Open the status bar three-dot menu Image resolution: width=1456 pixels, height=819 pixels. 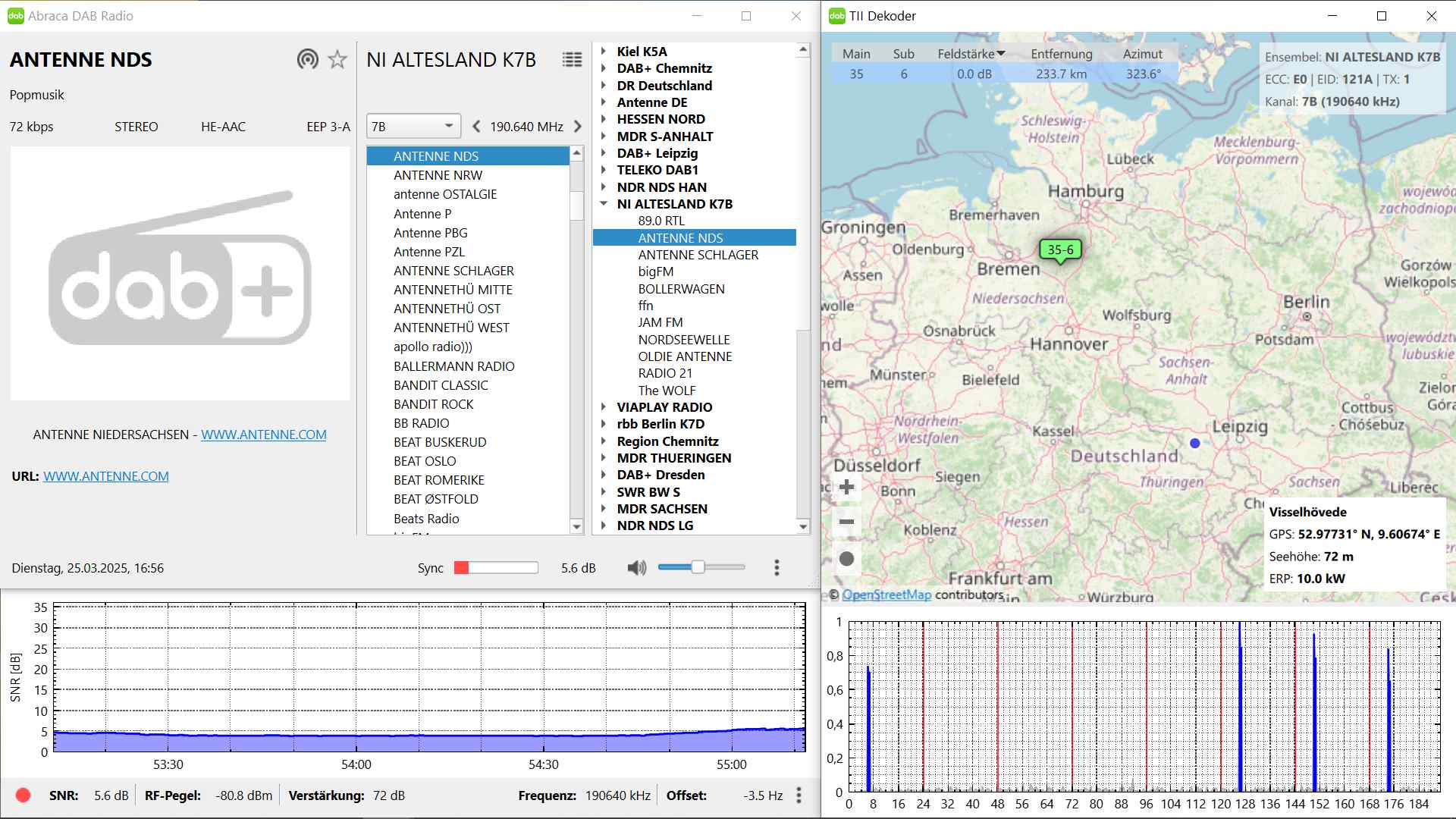[x=799, y=795]
